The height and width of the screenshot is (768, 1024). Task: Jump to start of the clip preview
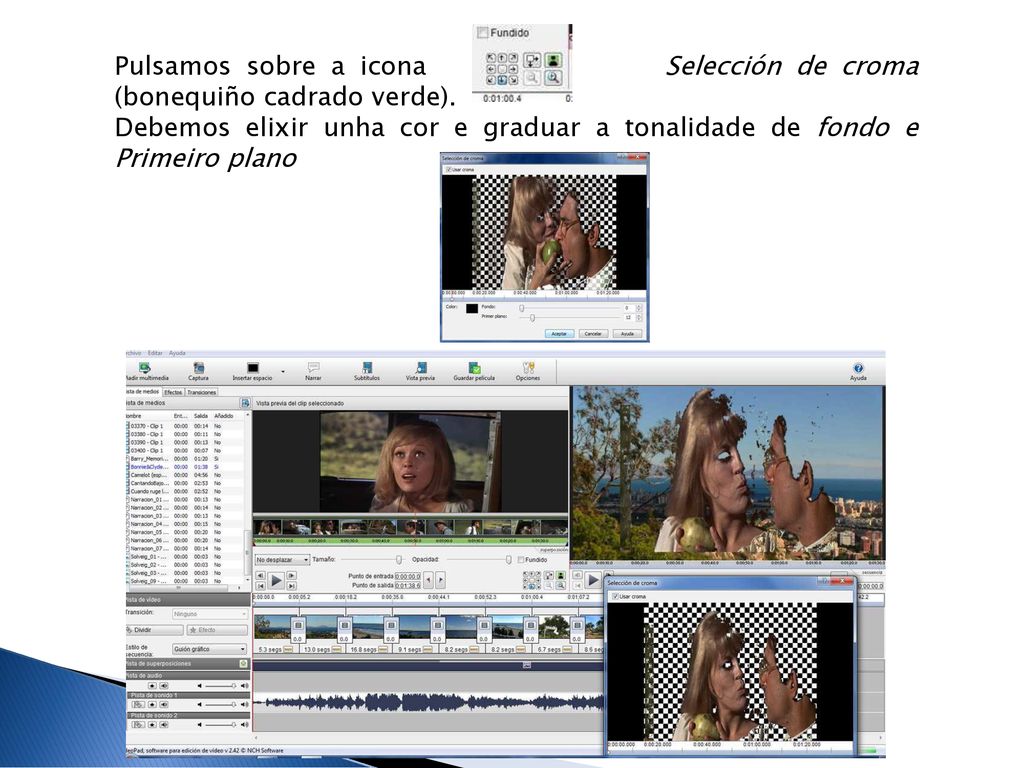260,586
